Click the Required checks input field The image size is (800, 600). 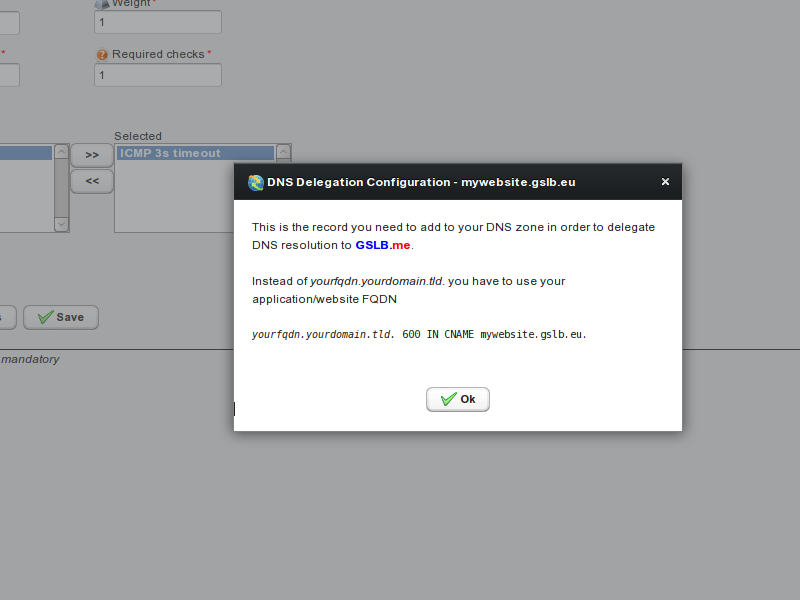point(158,75)
